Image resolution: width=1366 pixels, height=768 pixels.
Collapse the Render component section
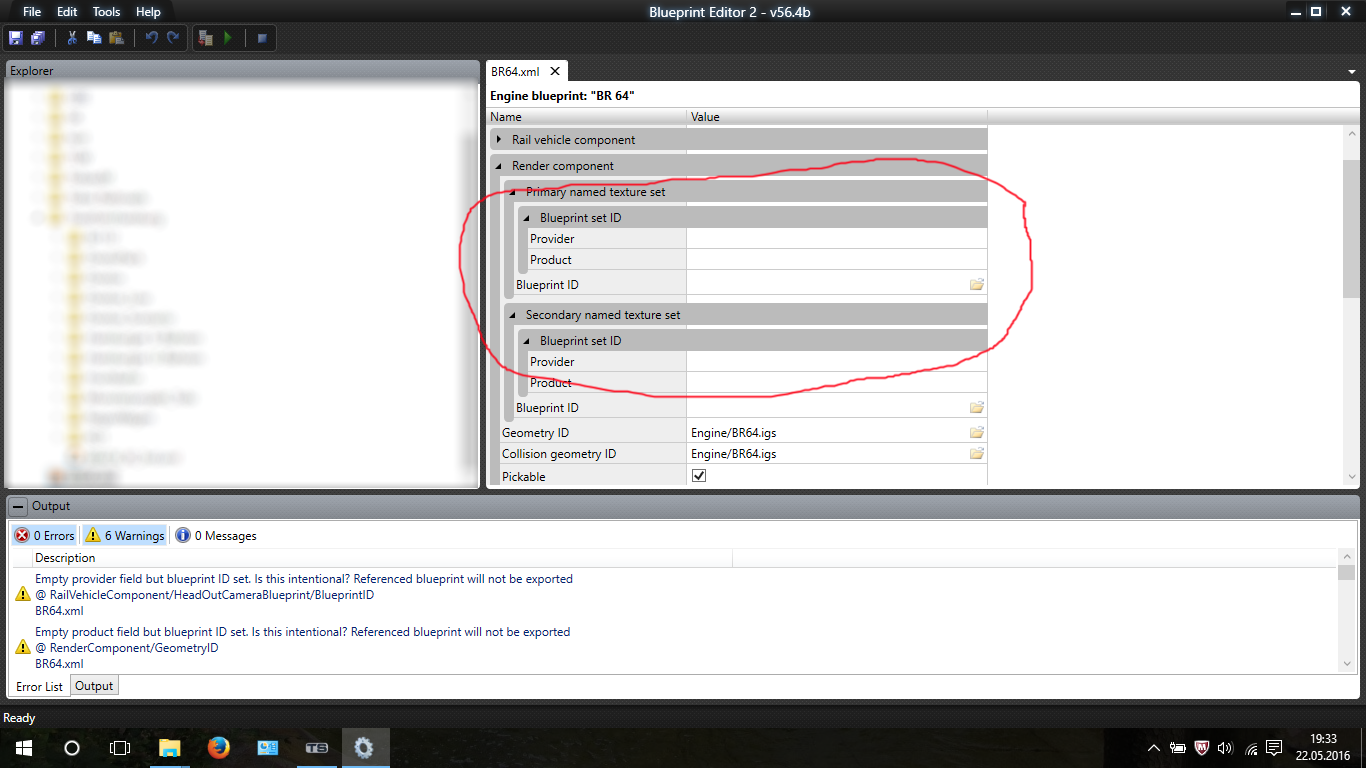tap(499, 166)
